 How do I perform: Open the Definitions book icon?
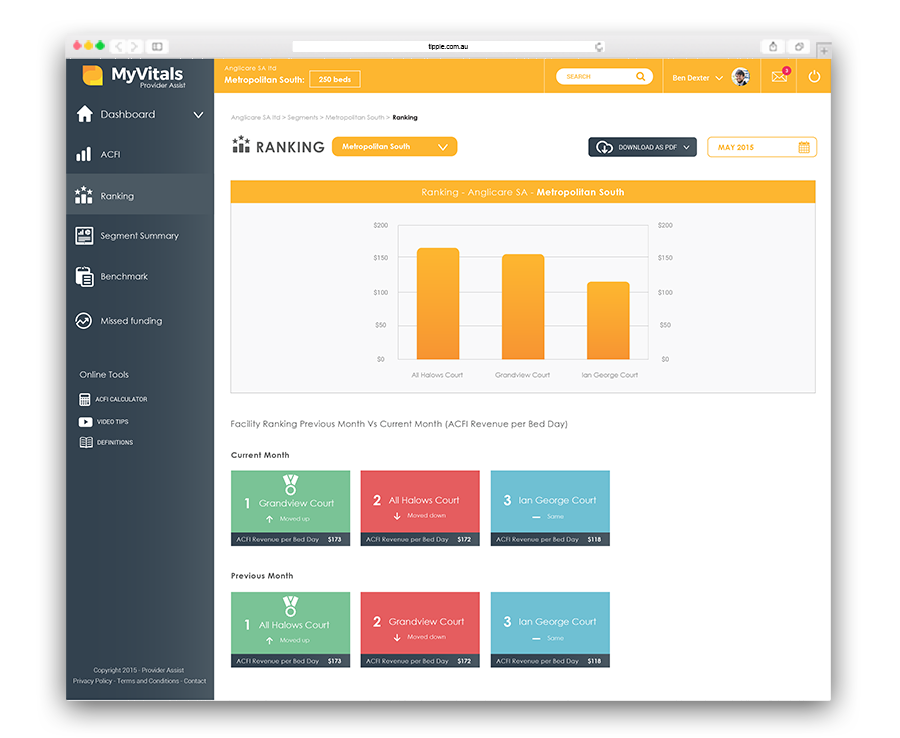click(86, 442)
